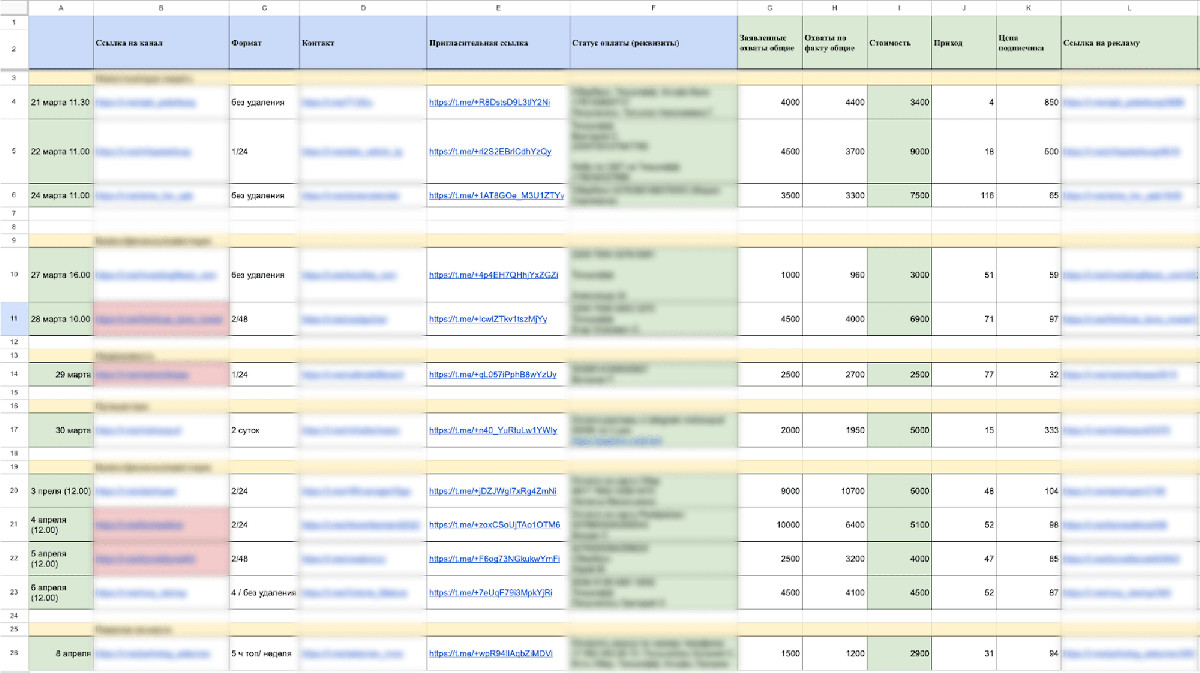Image resolution: width=1200 pixels, height=673 pixels.
Task: Select the '28 марта 10.00' date cell
Action: point(61,319)
